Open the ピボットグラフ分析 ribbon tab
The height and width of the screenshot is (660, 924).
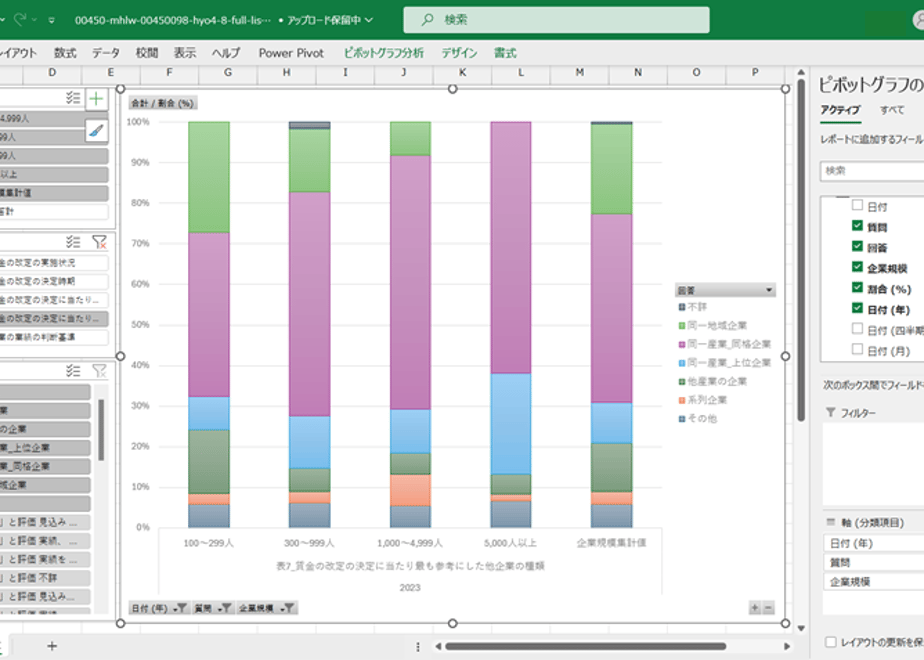[384, 53]
